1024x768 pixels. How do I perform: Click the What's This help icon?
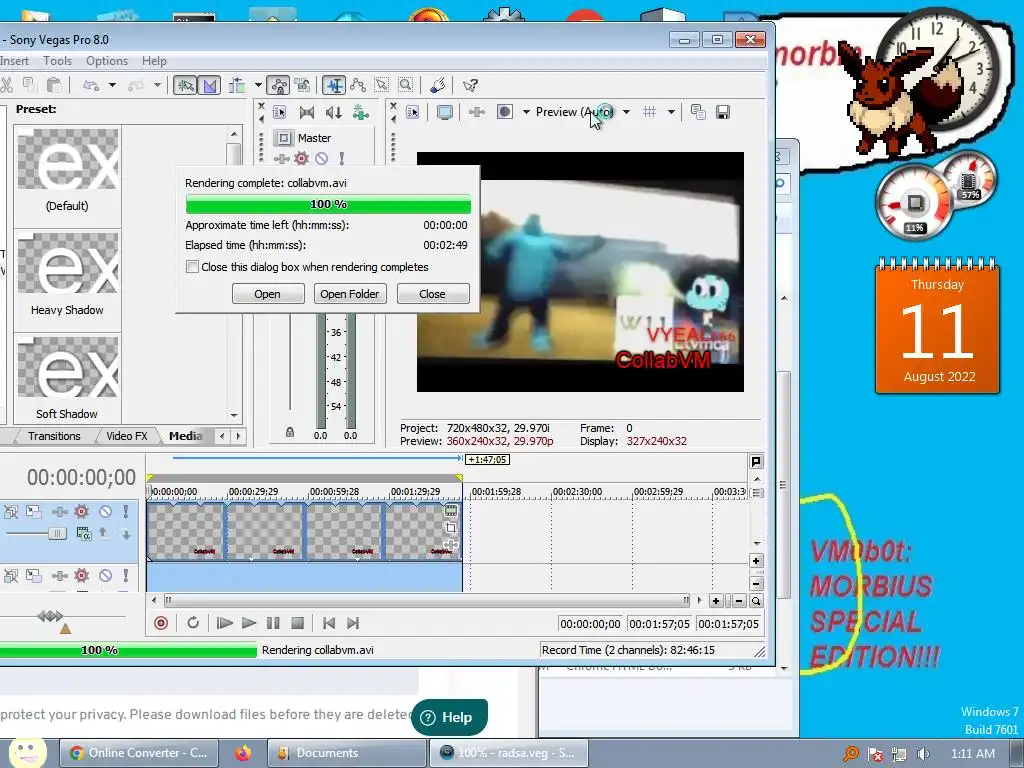coord(470,85)
